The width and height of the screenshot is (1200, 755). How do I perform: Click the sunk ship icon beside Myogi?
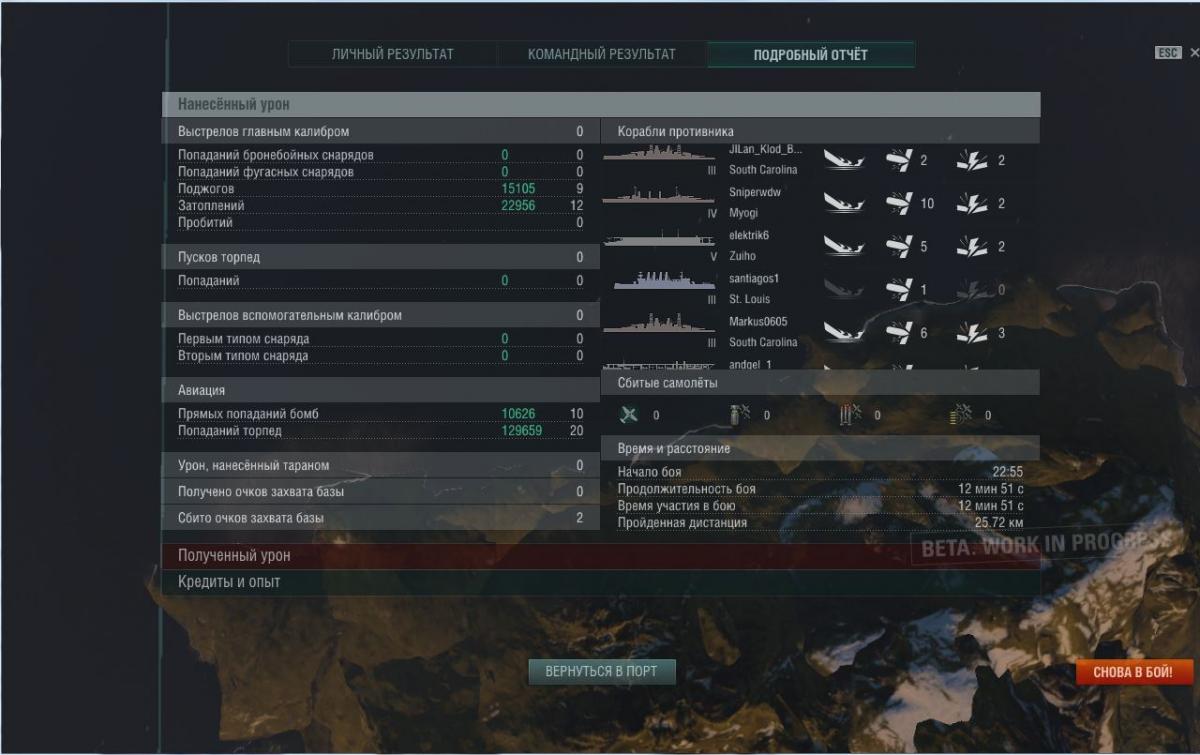(x=845, y=203)
